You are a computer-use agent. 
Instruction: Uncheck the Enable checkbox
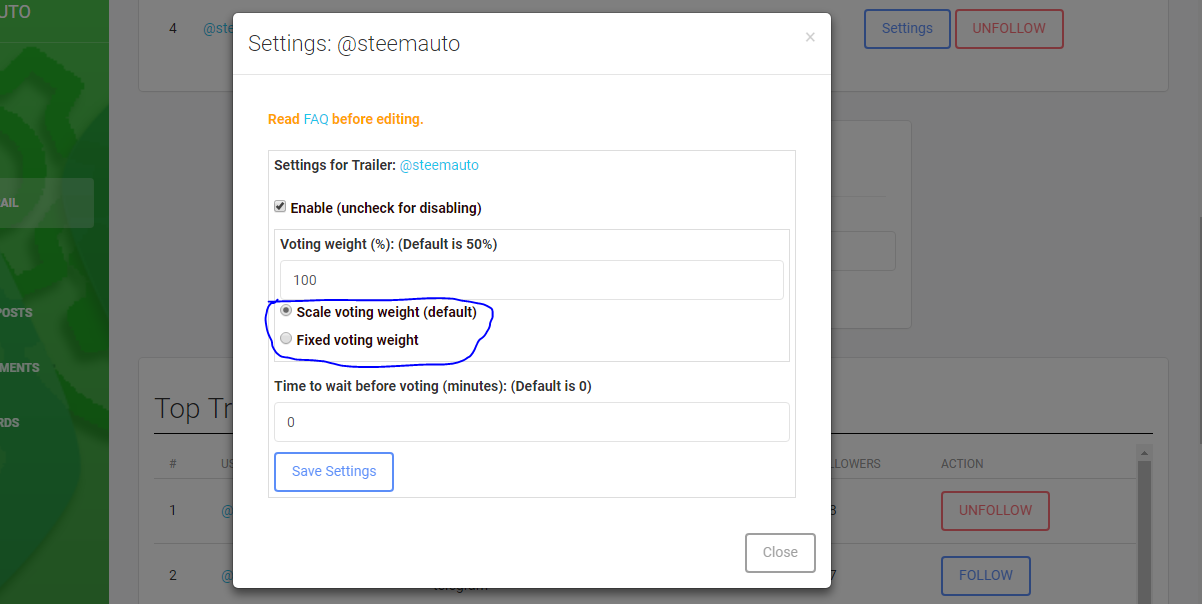click(280, 207)
